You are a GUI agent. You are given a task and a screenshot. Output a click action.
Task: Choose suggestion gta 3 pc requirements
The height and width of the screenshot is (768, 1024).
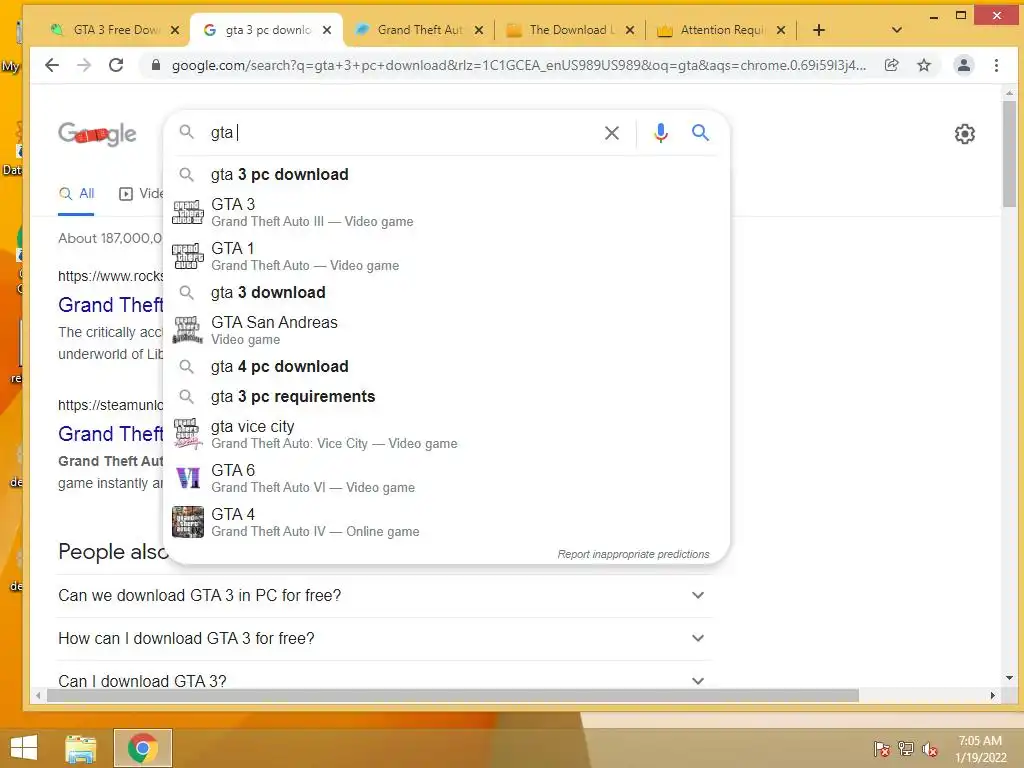pos(446,396)
